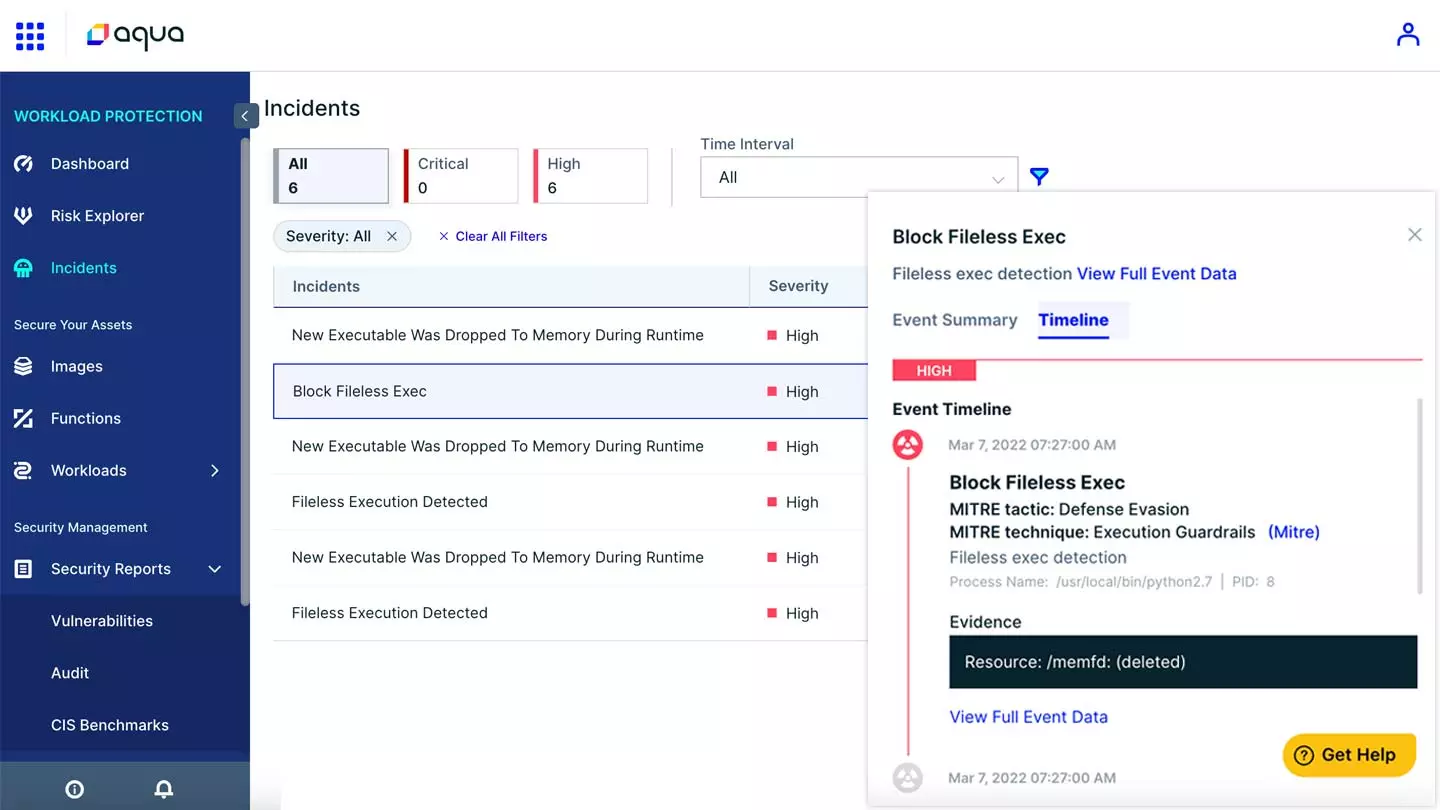This screenshot has width=1440, height=810.
Task: Select Incidents in the sidebar
Action: point(84,268)
